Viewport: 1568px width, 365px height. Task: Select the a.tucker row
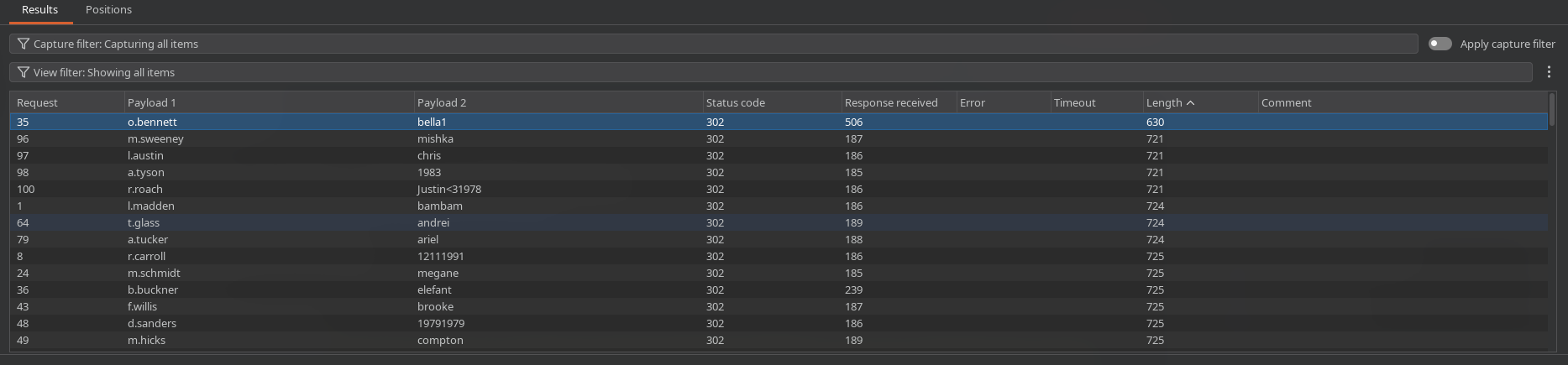click(x=779, y=239)
